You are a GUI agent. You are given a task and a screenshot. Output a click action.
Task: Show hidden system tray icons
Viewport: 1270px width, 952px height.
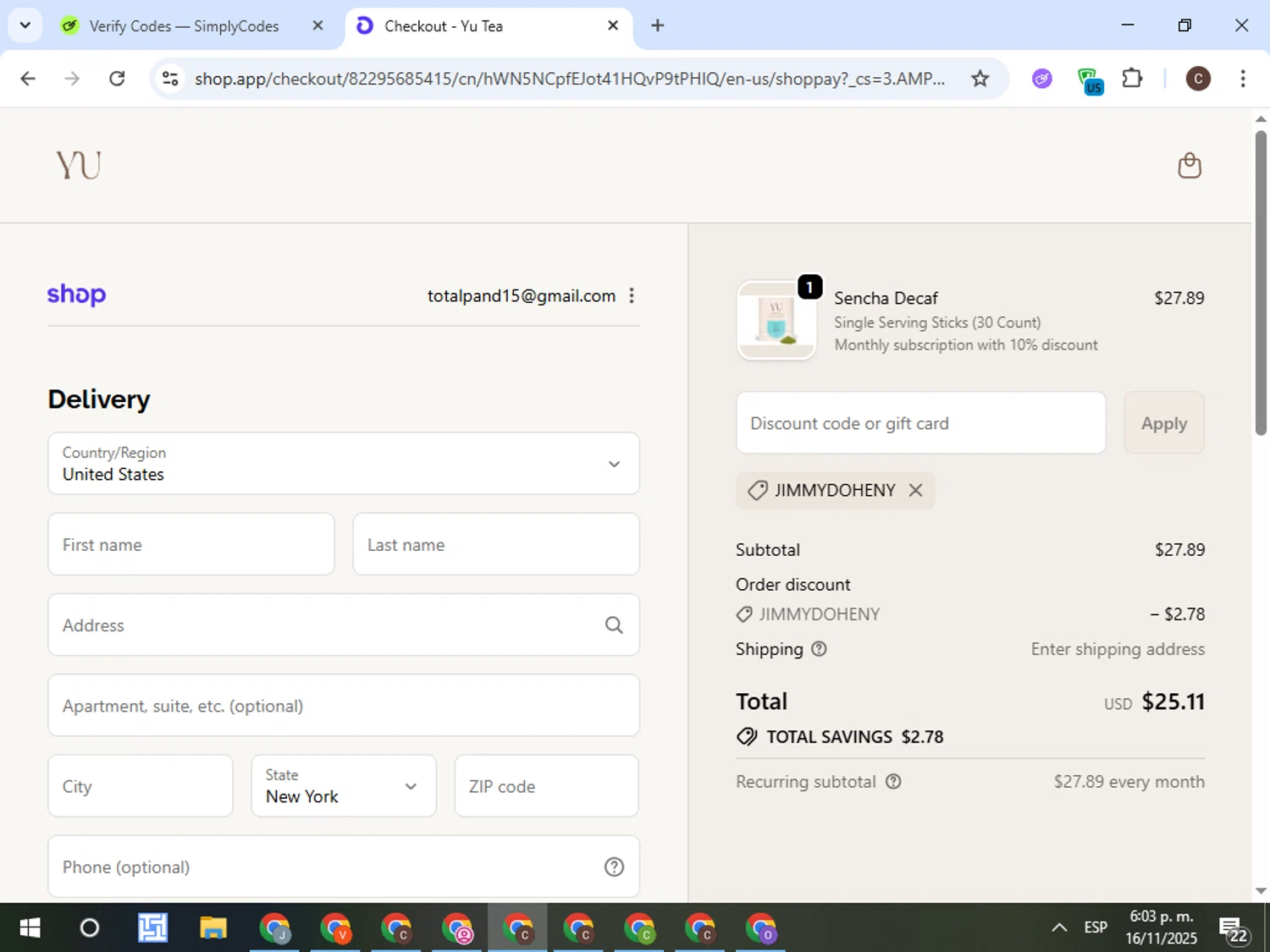pyautogui.click(x=1058, y=927)
